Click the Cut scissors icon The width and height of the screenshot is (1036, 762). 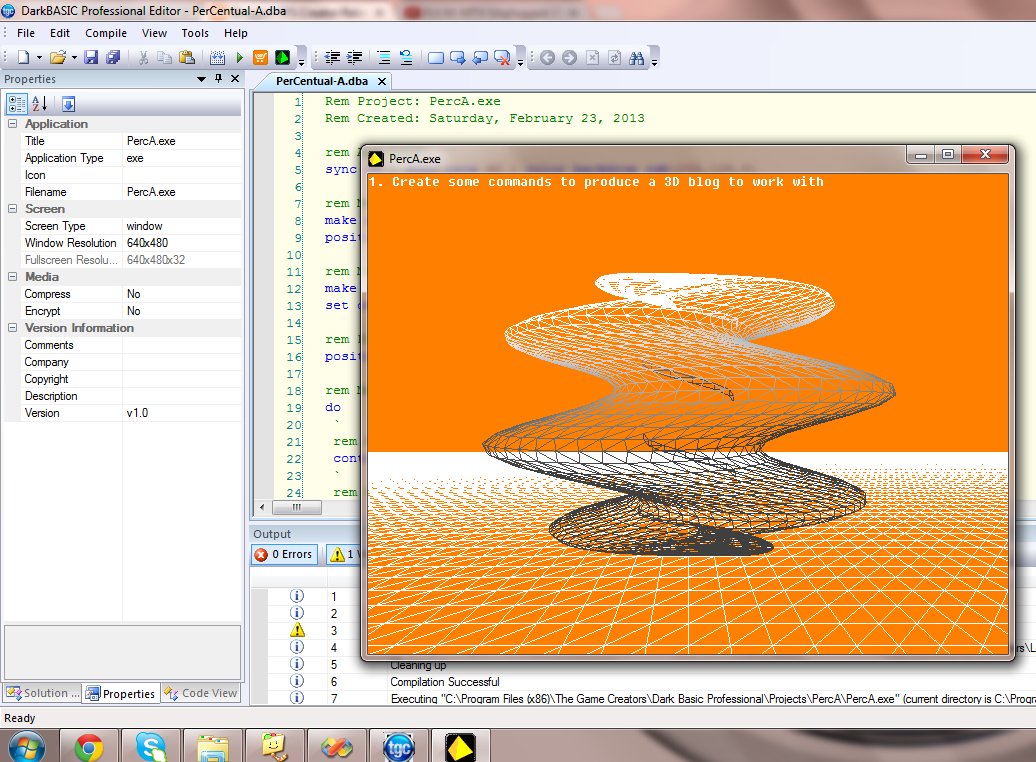[x=143, y=57]
